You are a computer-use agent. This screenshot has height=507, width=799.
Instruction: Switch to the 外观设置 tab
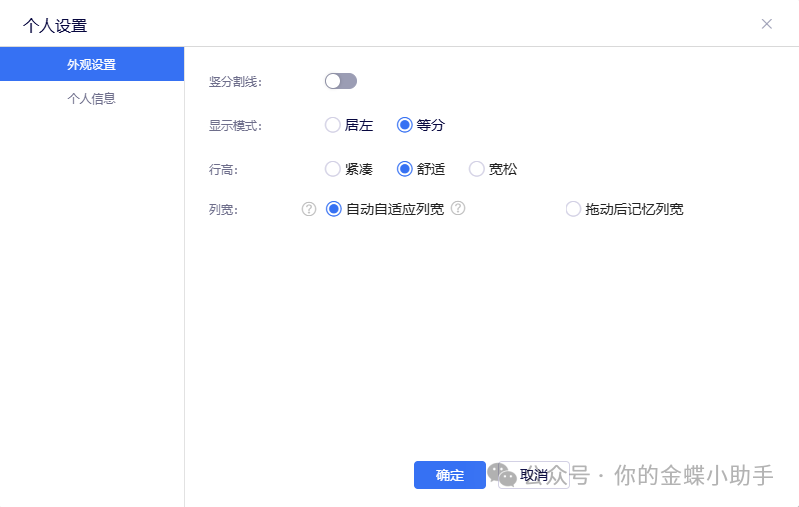91,65
